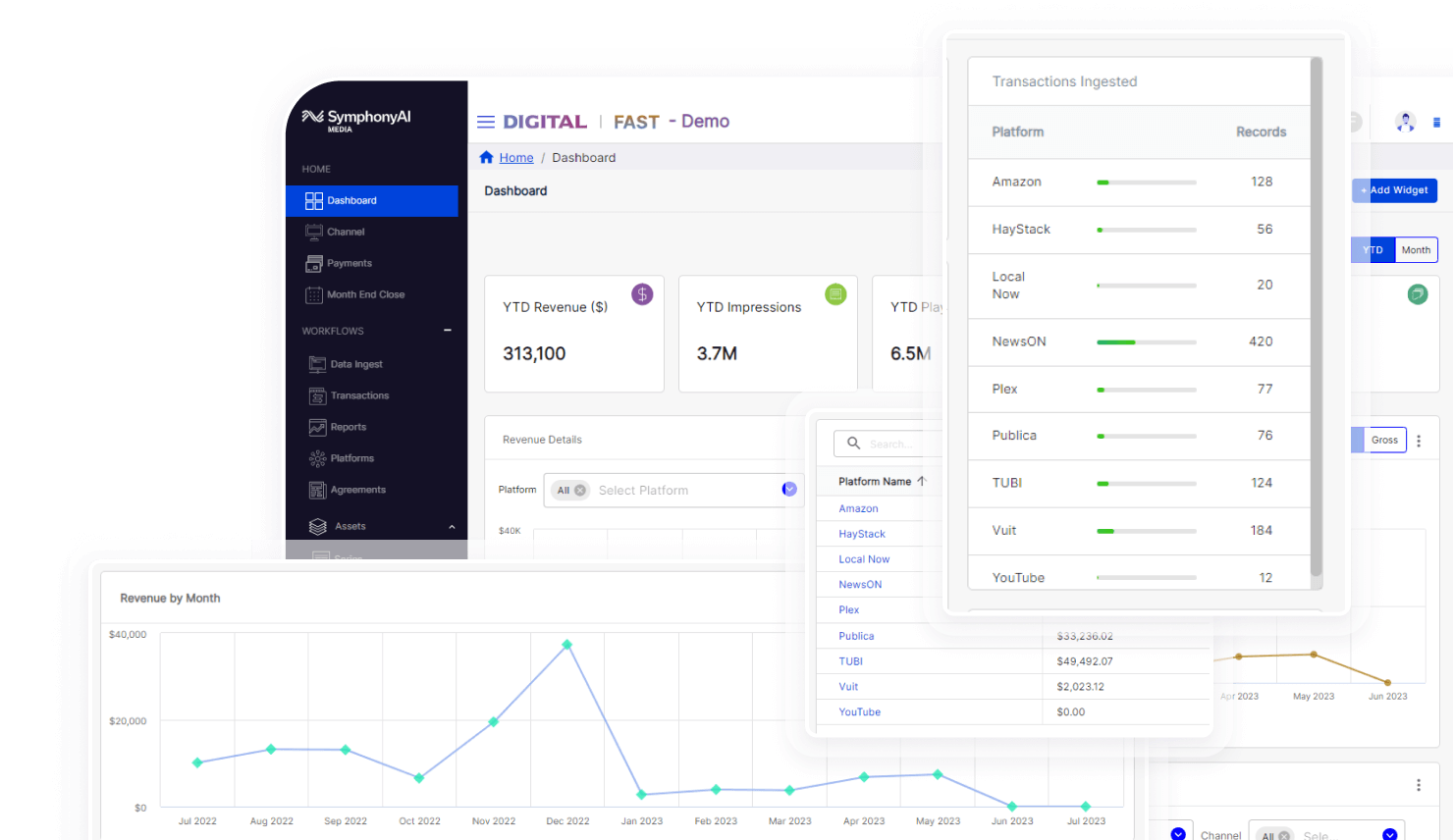Open the Home breadcrumb link
1453x840 pixels.
click(x=516, y=158)
